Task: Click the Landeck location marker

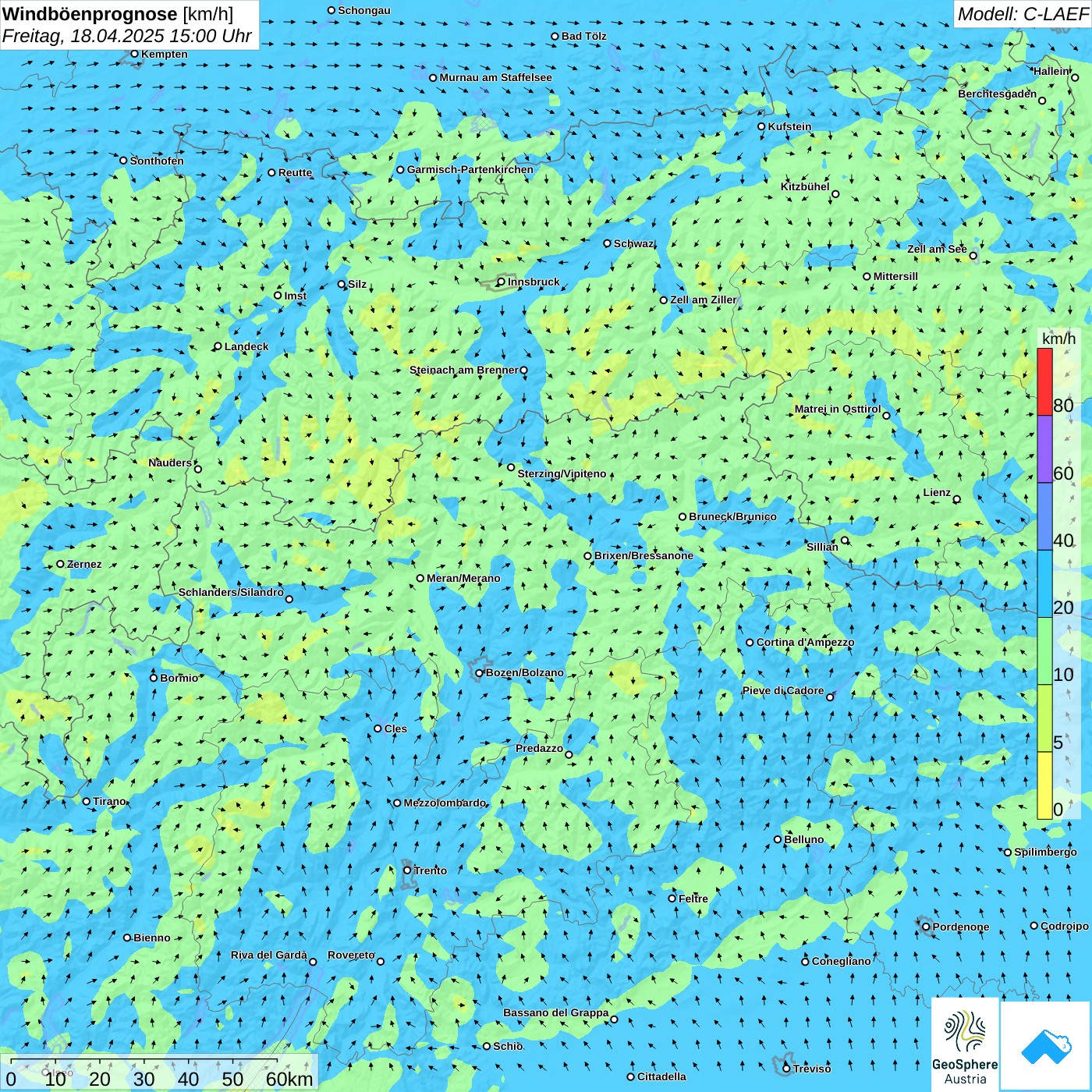Action: (x=218, y=346)
